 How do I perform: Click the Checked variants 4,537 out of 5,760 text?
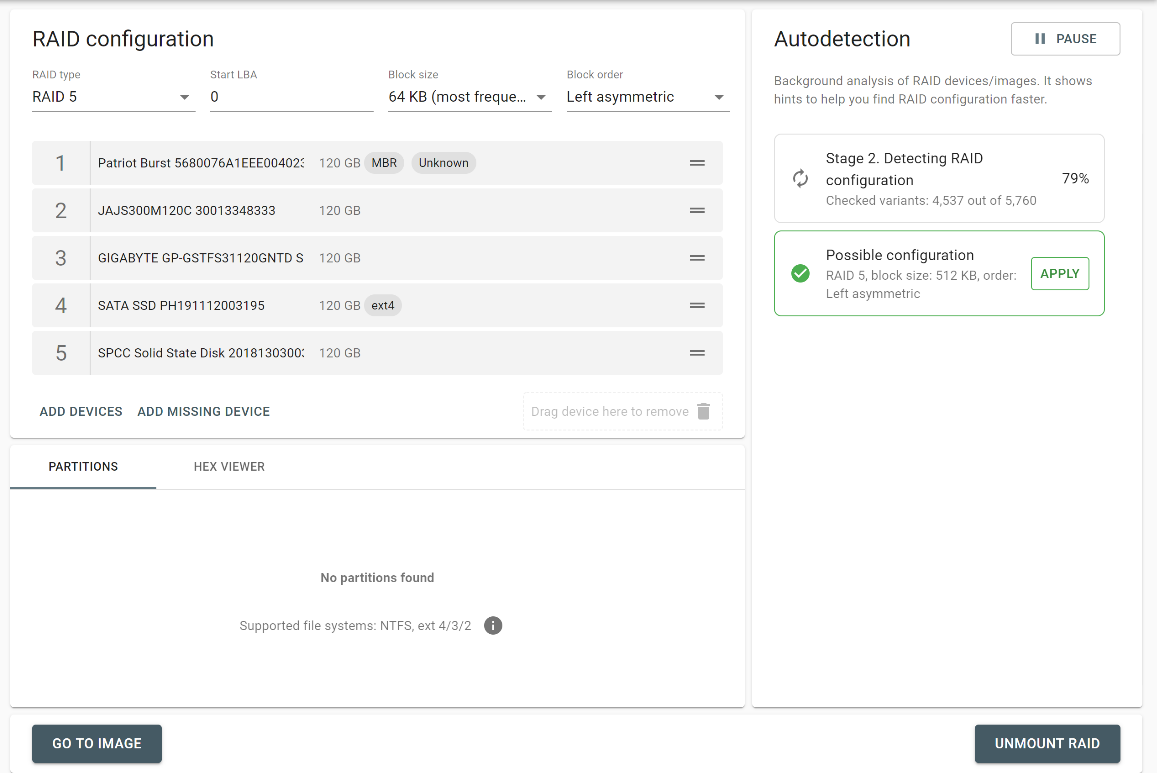tap(931, 201)
